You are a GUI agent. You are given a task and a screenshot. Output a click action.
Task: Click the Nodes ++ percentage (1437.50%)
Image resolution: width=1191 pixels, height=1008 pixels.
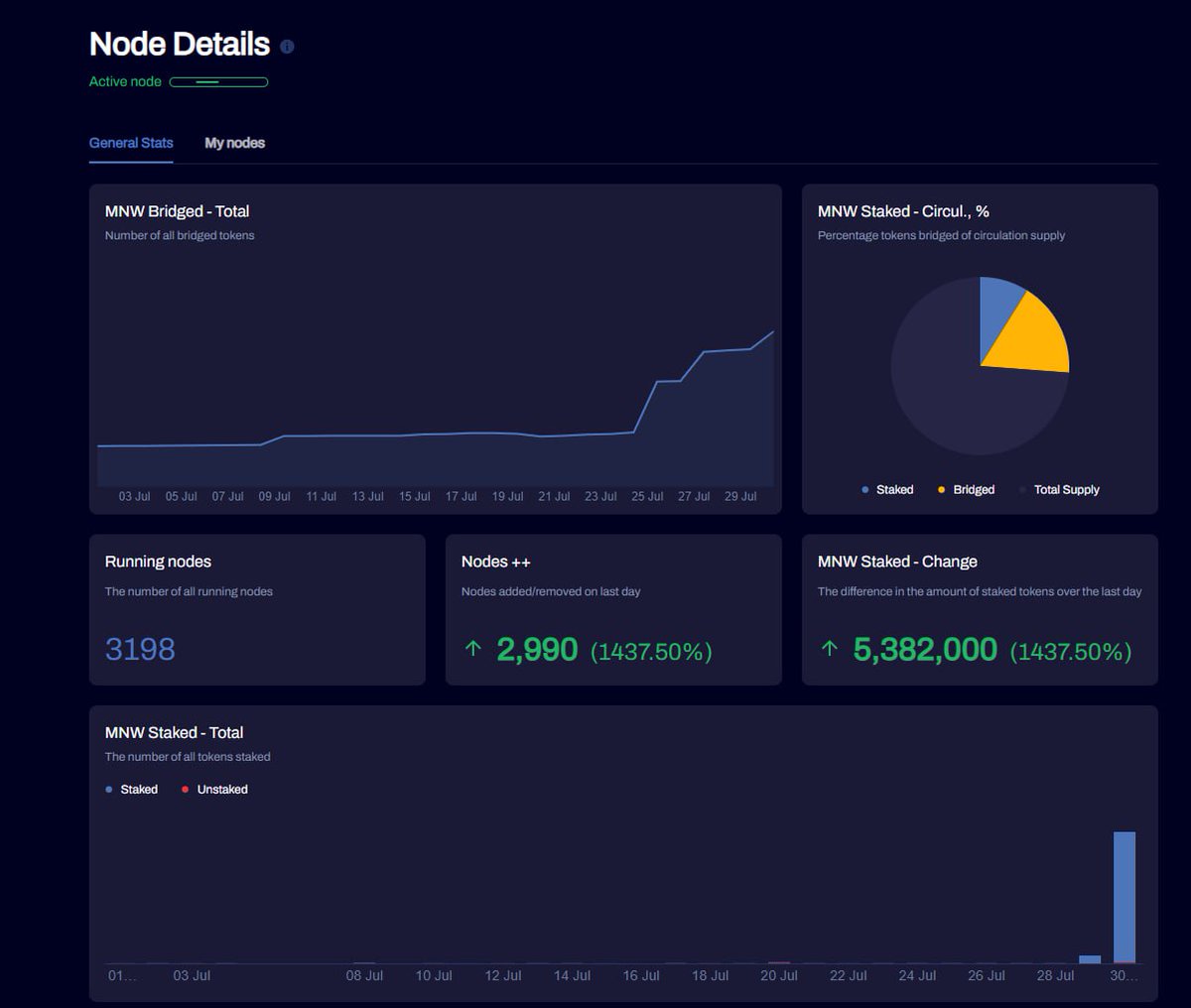651,652
